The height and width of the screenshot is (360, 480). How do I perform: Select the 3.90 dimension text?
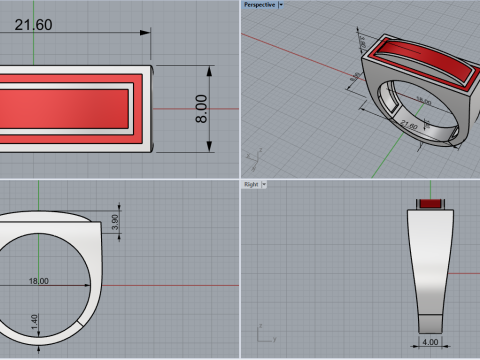tap(115, 222)
